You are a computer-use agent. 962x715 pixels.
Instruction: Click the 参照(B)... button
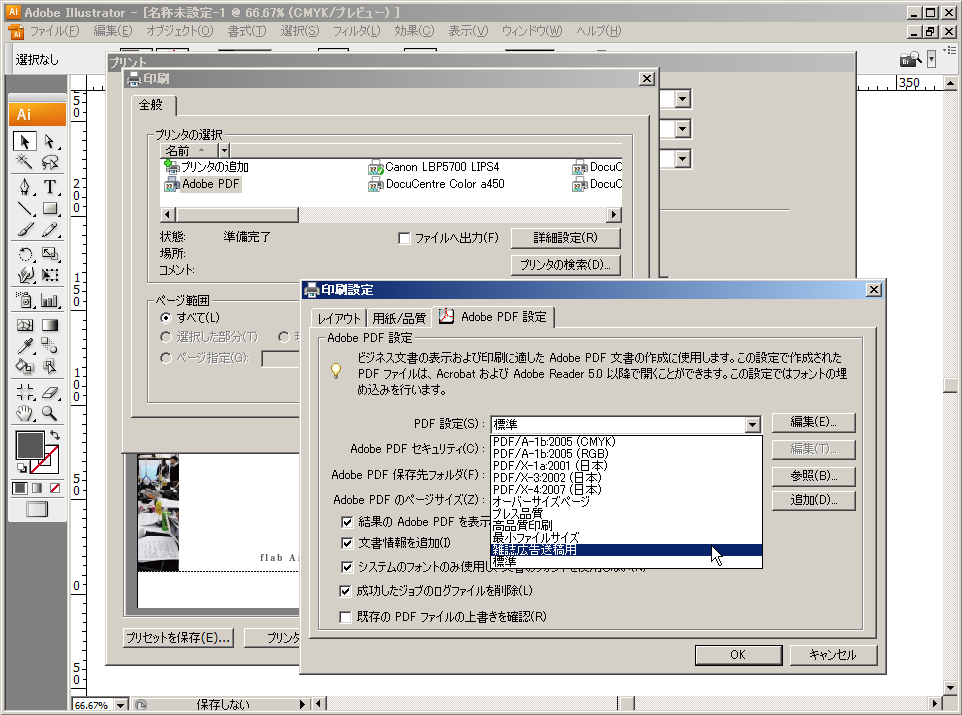(x=814, y=476)
